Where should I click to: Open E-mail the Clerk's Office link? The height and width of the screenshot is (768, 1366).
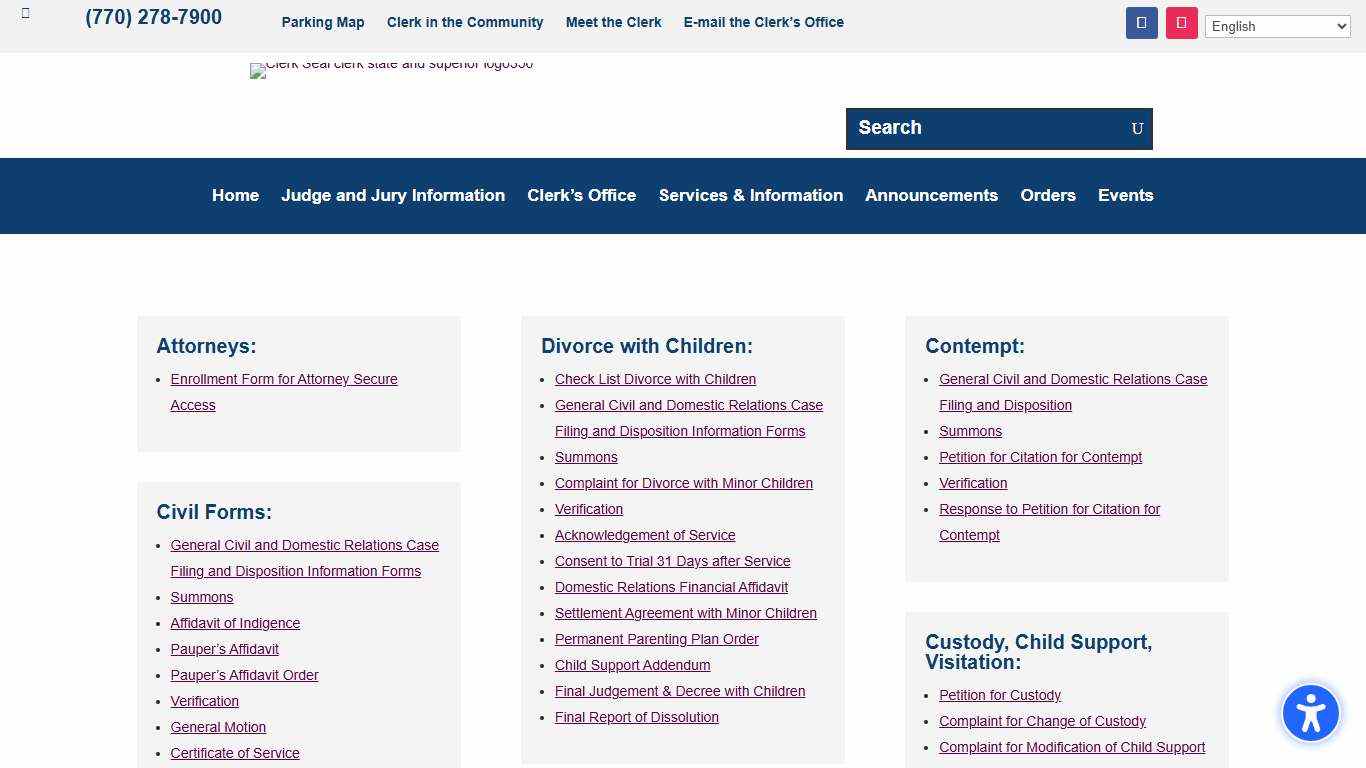click(x=763, y=22)
